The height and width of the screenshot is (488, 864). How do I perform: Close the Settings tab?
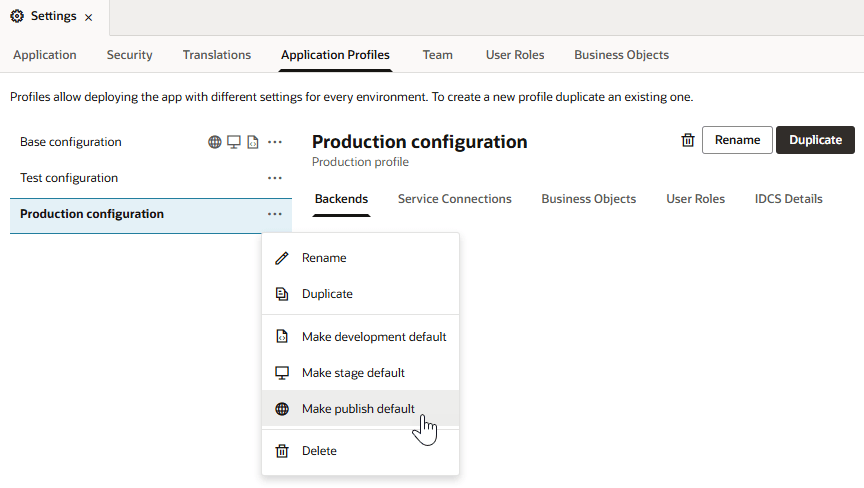(88, 18)
